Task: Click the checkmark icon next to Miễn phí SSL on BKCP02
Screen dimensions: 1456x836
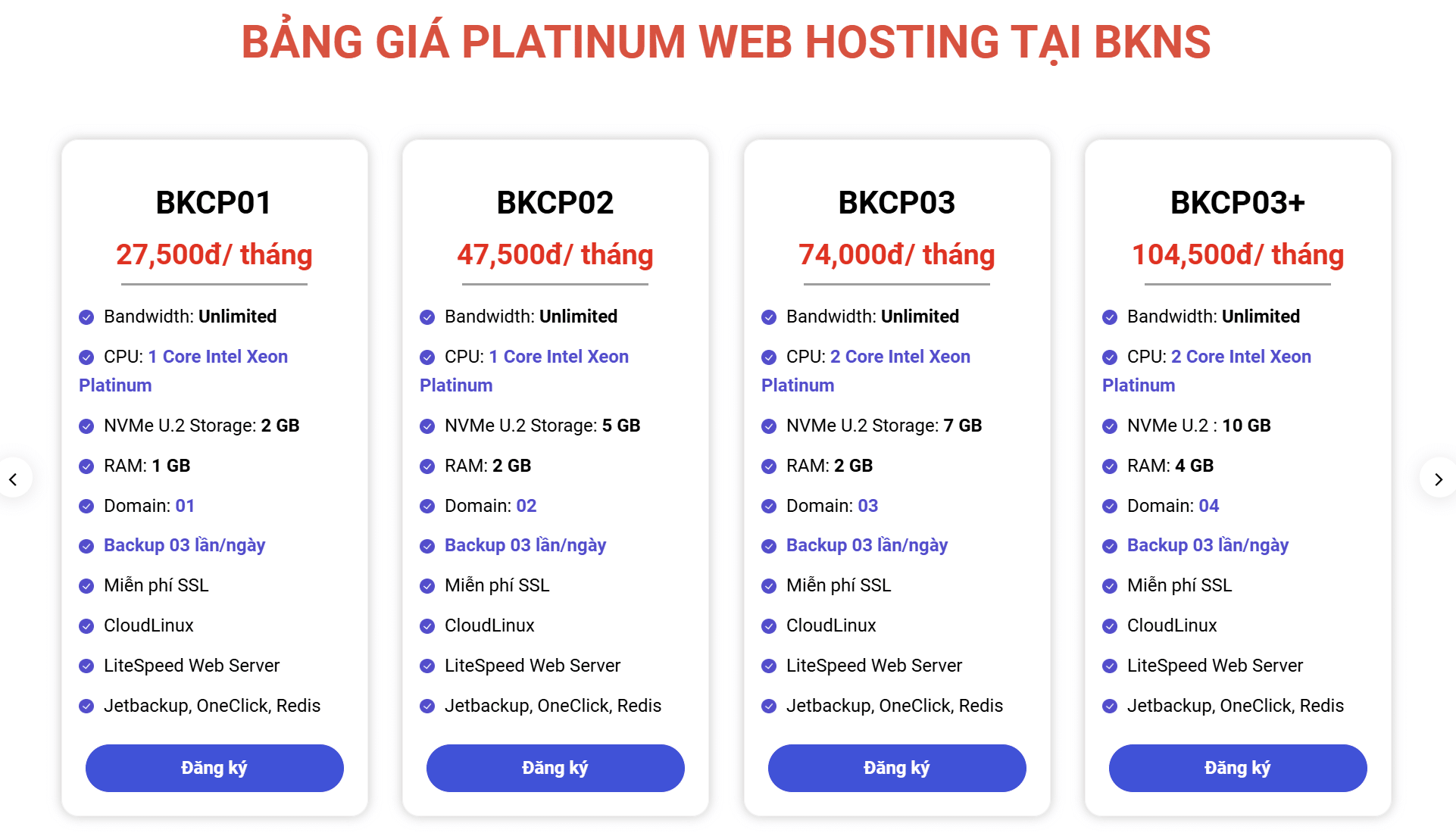Action: [426, 586]
